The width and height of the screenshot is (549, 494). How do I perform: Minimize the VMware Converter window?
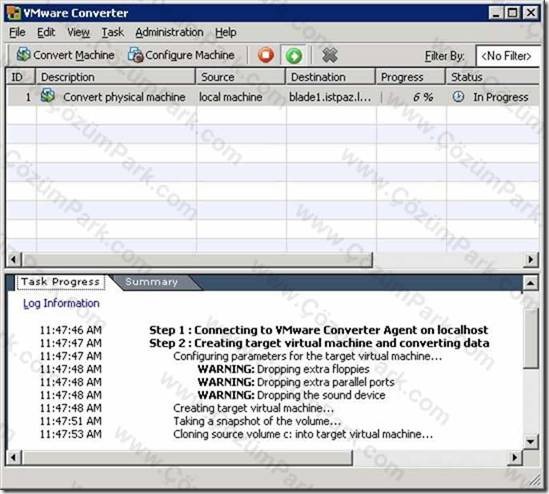[x=496, y=13]
